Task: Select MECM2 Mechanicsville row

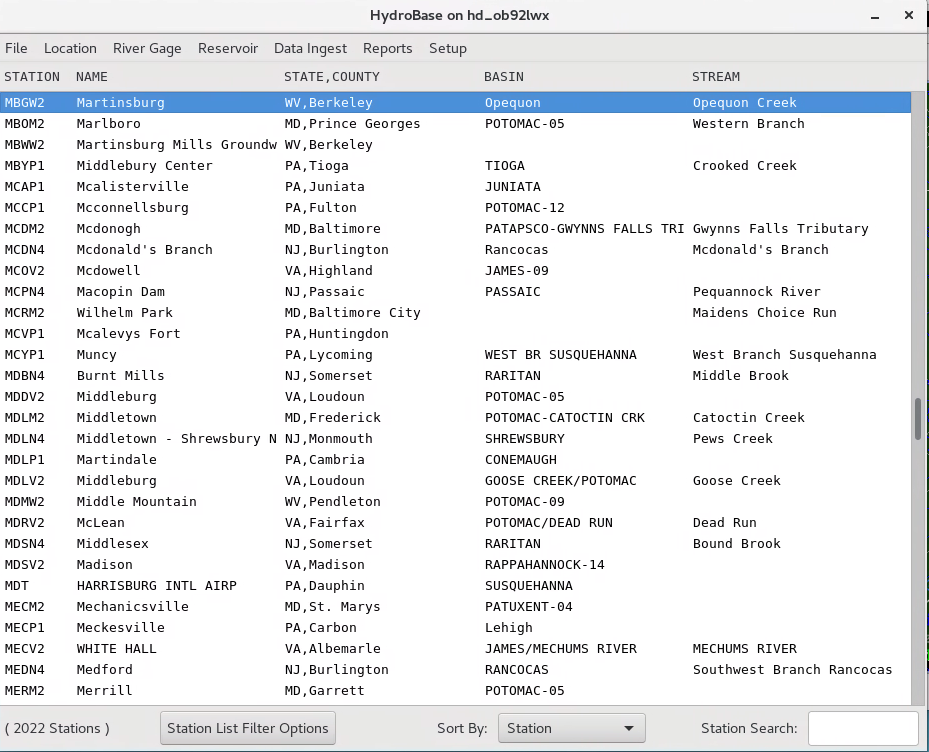Action: pos(455,607)
